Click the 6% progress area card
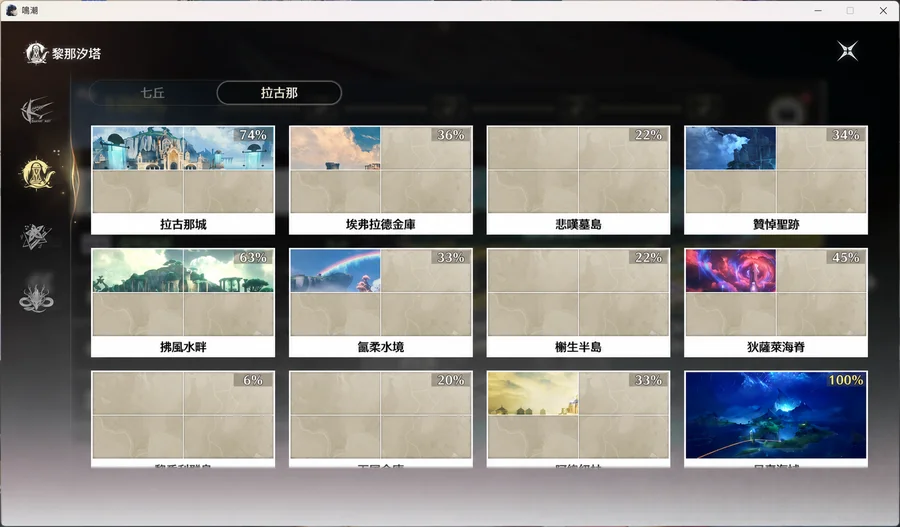The width and height of the screenshot is (900, 527). click(x=183, y=419)
